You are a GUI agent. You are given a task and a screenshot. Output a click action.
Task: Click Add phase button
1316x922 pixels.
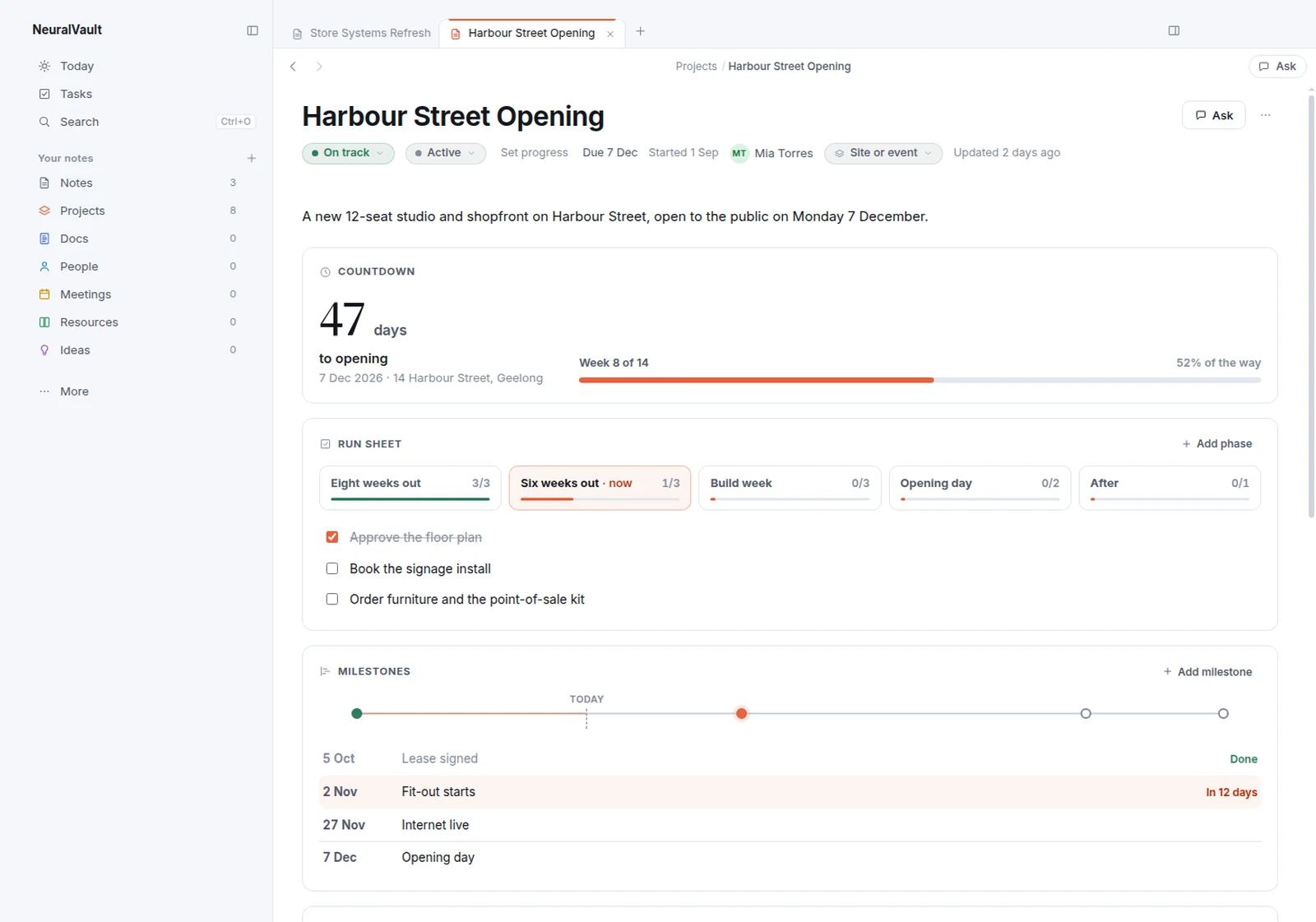coord(1216,444)
